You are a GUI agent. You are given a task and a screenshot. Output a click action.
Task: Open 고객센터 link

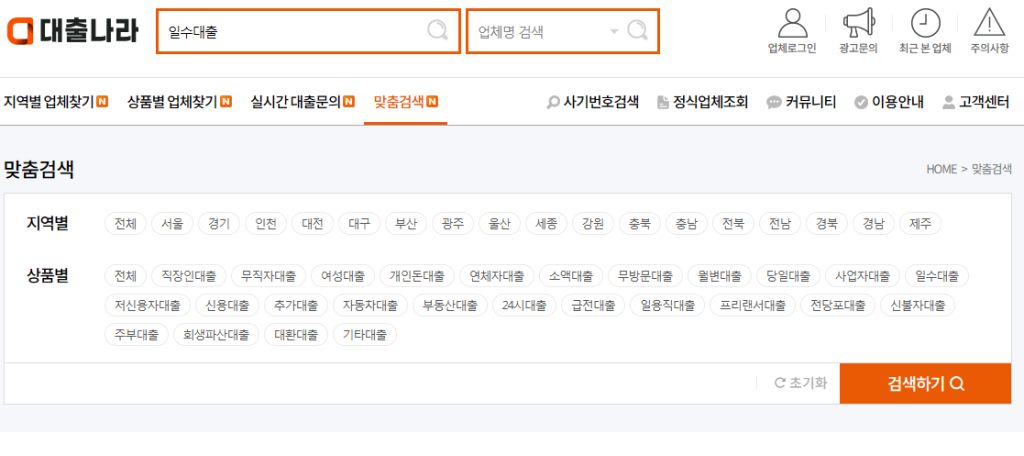[976, 102]
